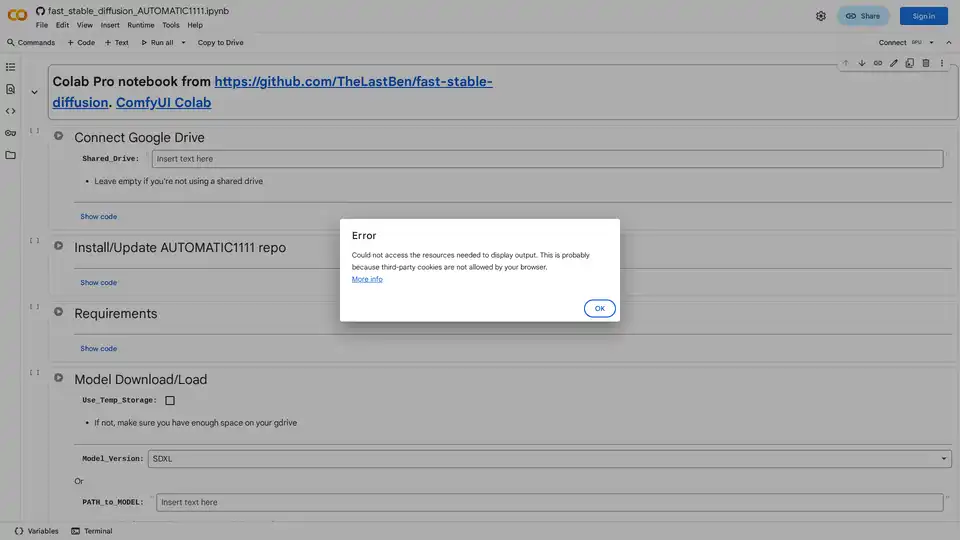Collapse the notebook title section chevron
The height and width of the screenshot is (540, 960).
[34, 92]
